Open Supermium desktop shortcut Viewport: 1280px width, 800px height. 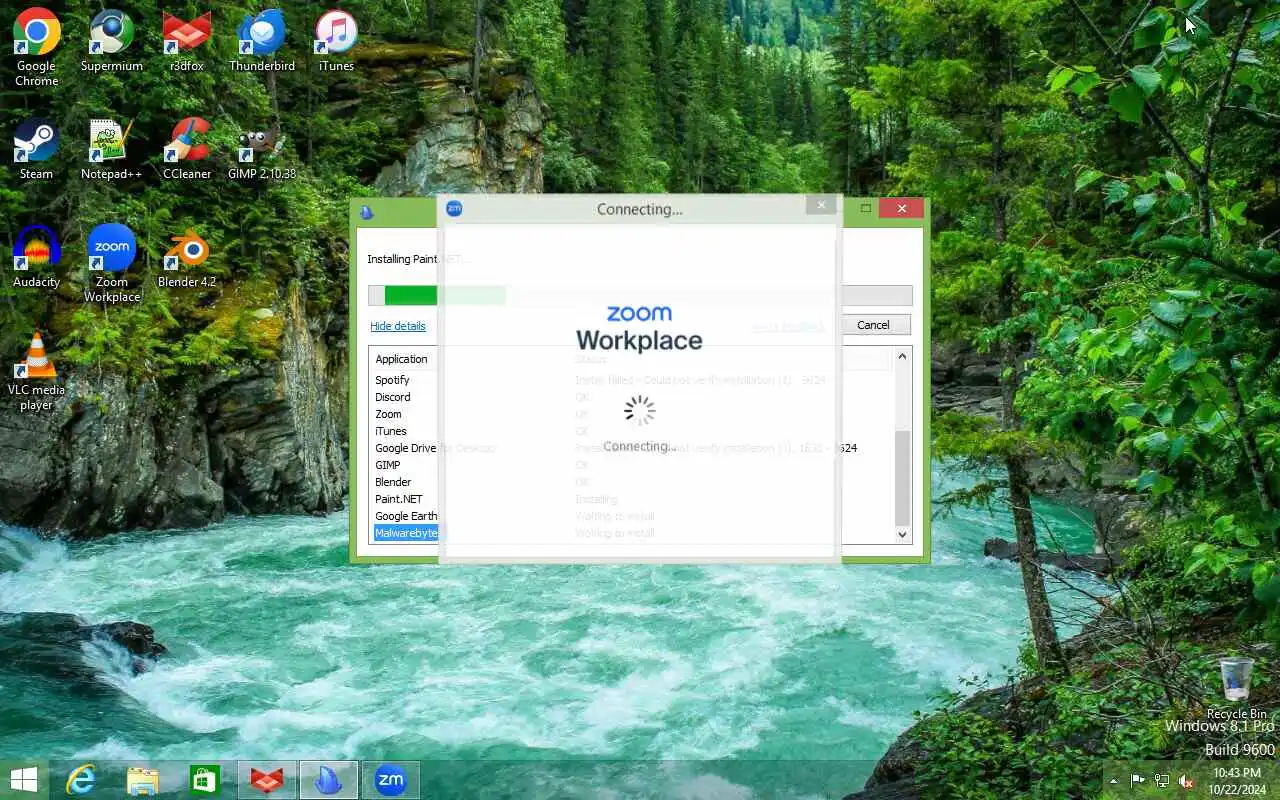point(111,41)
